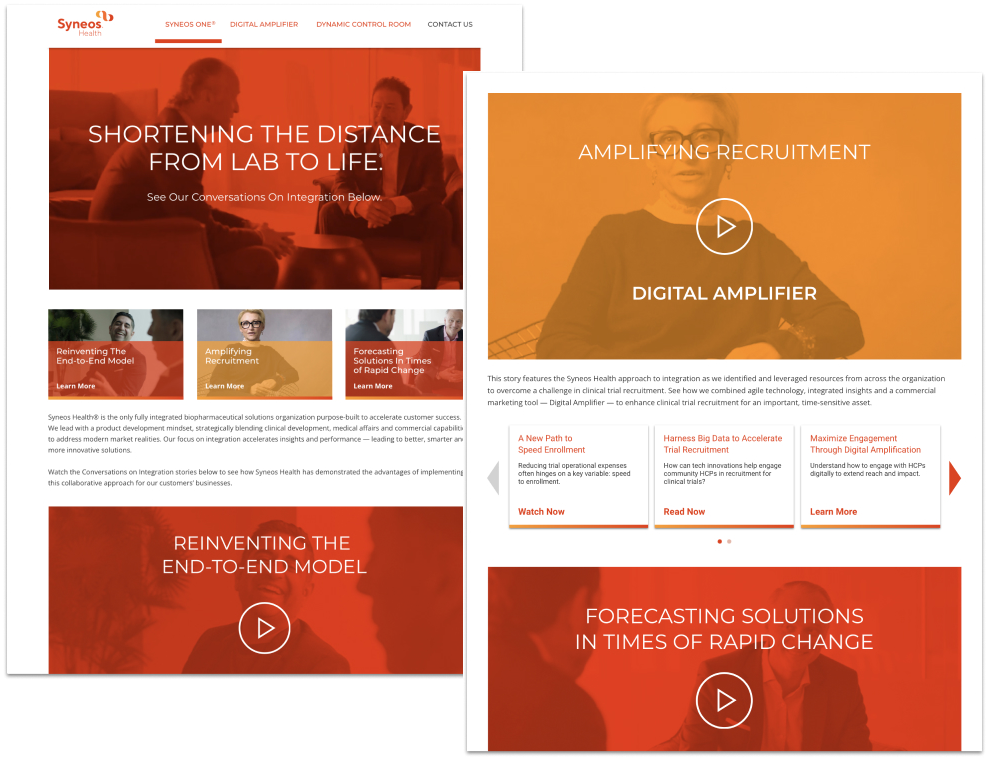The width and height of the screenshot is (989, 763).
Task: Open the Reinventing The End-to-End Model thumbnail
Action: (115, 354)
